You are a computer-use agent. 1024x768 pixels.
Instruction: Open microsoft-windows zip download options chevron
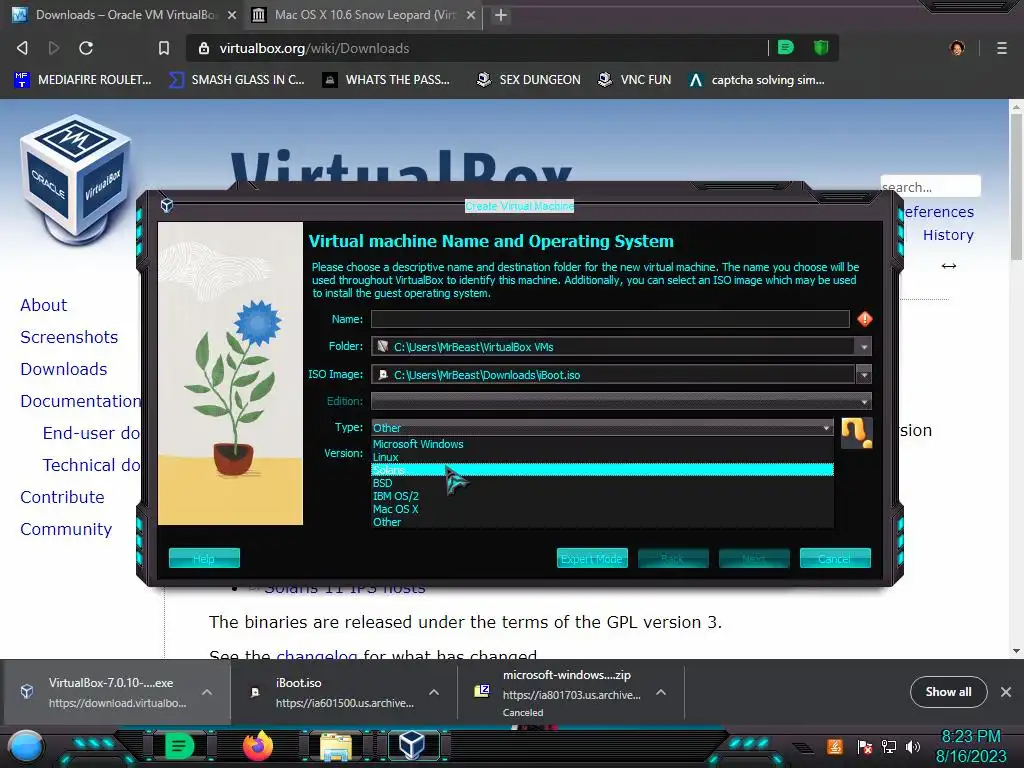tap(661, 692)
